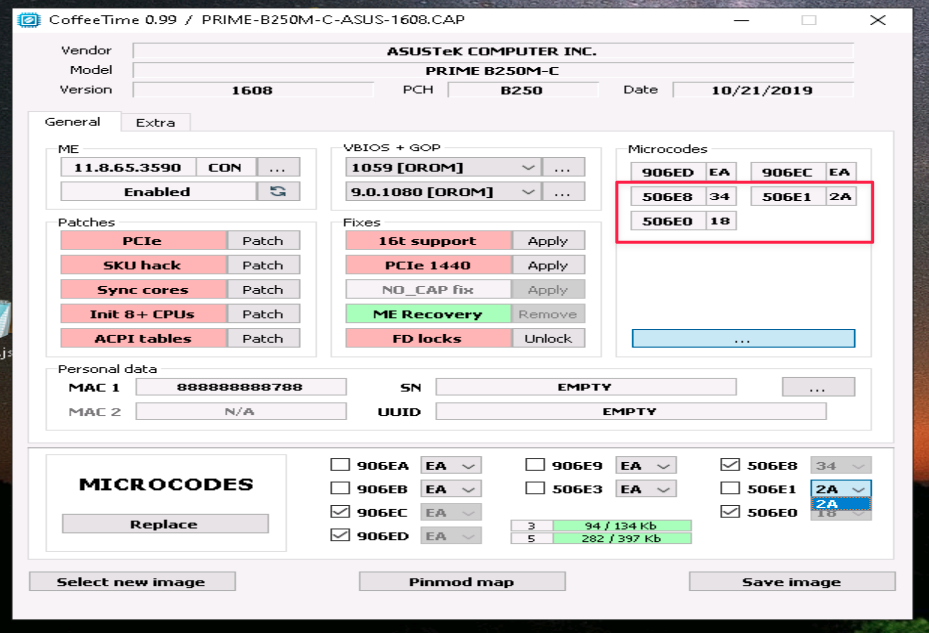Screen dimensions: 929x633
Task: Enable the 906EA microcode checkbox
Action: pyautogui.click(x=340, y=465)
